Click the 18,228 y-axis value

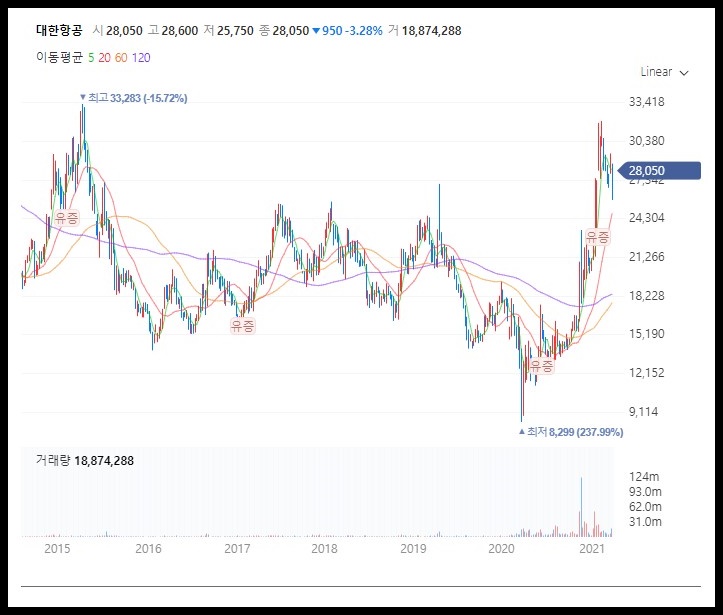[647, 296]
